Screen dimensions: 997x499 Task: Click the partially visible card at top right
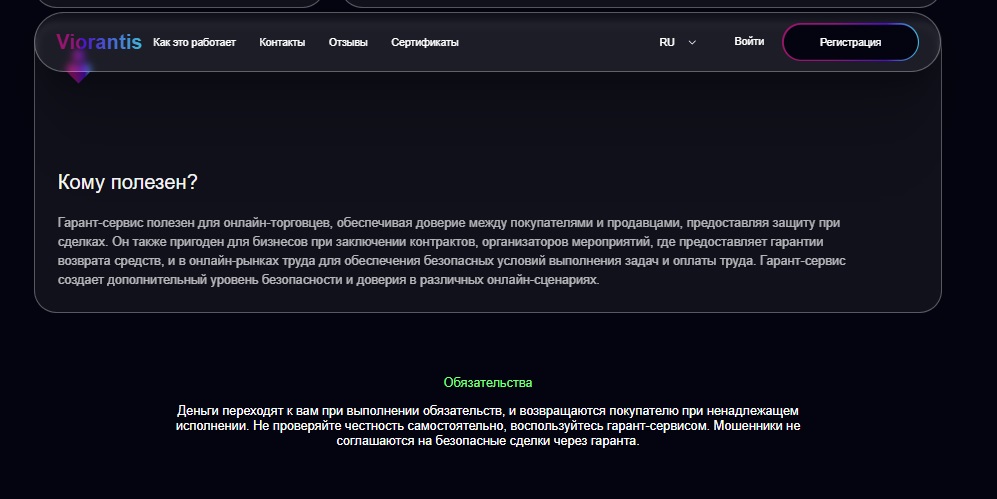[640, 3]
